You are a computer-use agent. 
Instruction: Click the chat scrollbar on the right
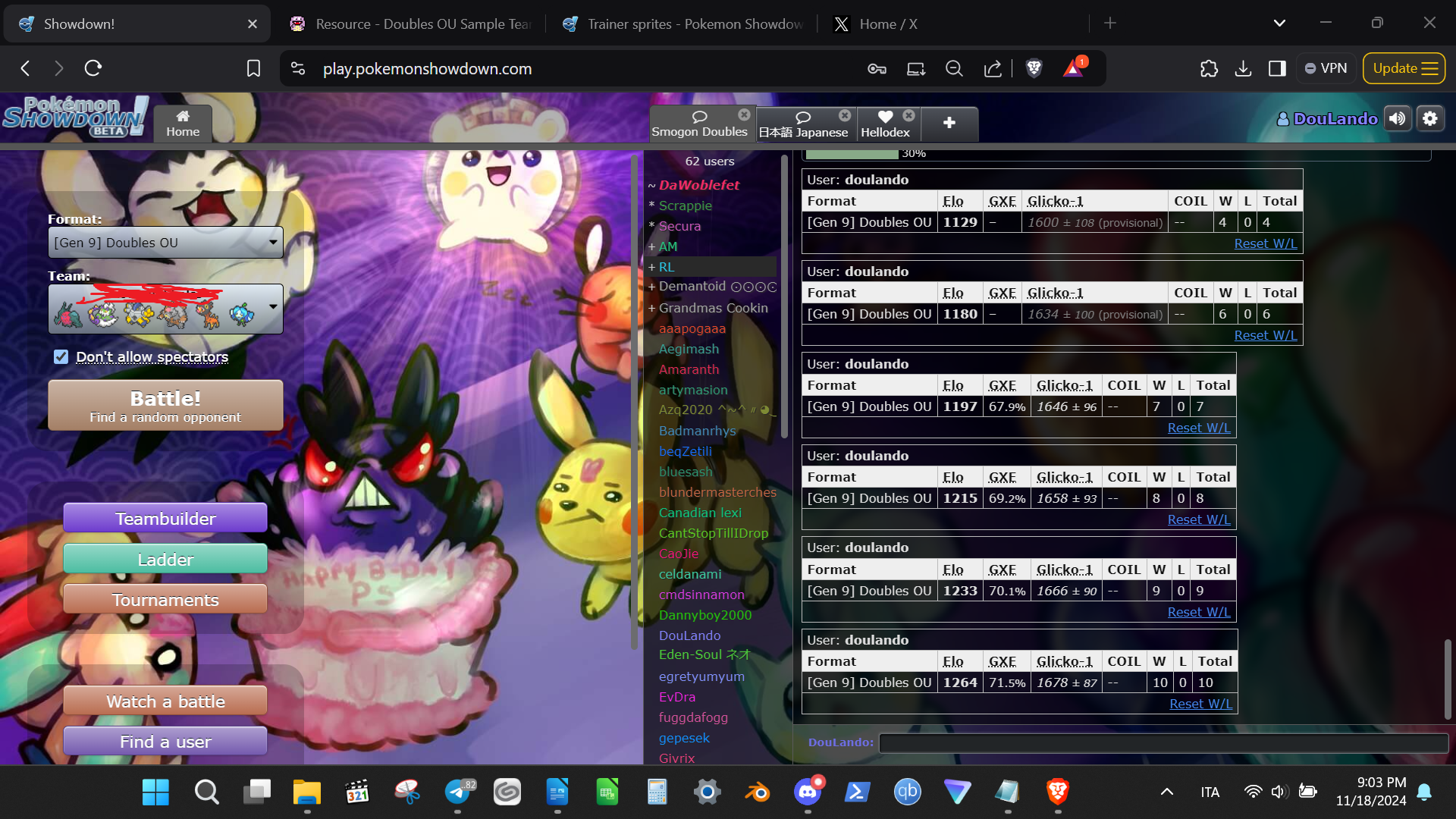[x=1448, y=679]
